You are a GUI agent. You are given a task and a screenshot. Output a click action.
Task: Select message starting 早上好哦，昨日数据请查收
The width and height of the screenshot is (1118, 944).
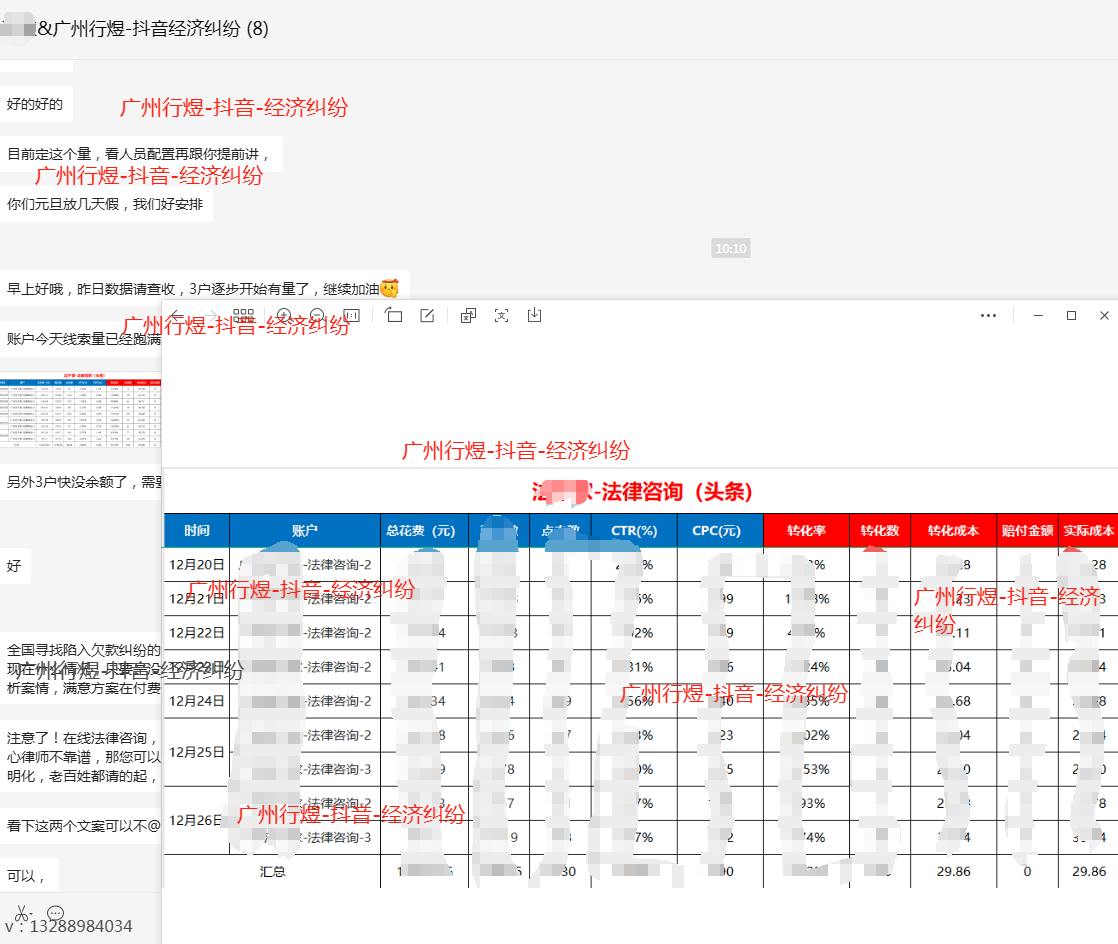point(204,289)
